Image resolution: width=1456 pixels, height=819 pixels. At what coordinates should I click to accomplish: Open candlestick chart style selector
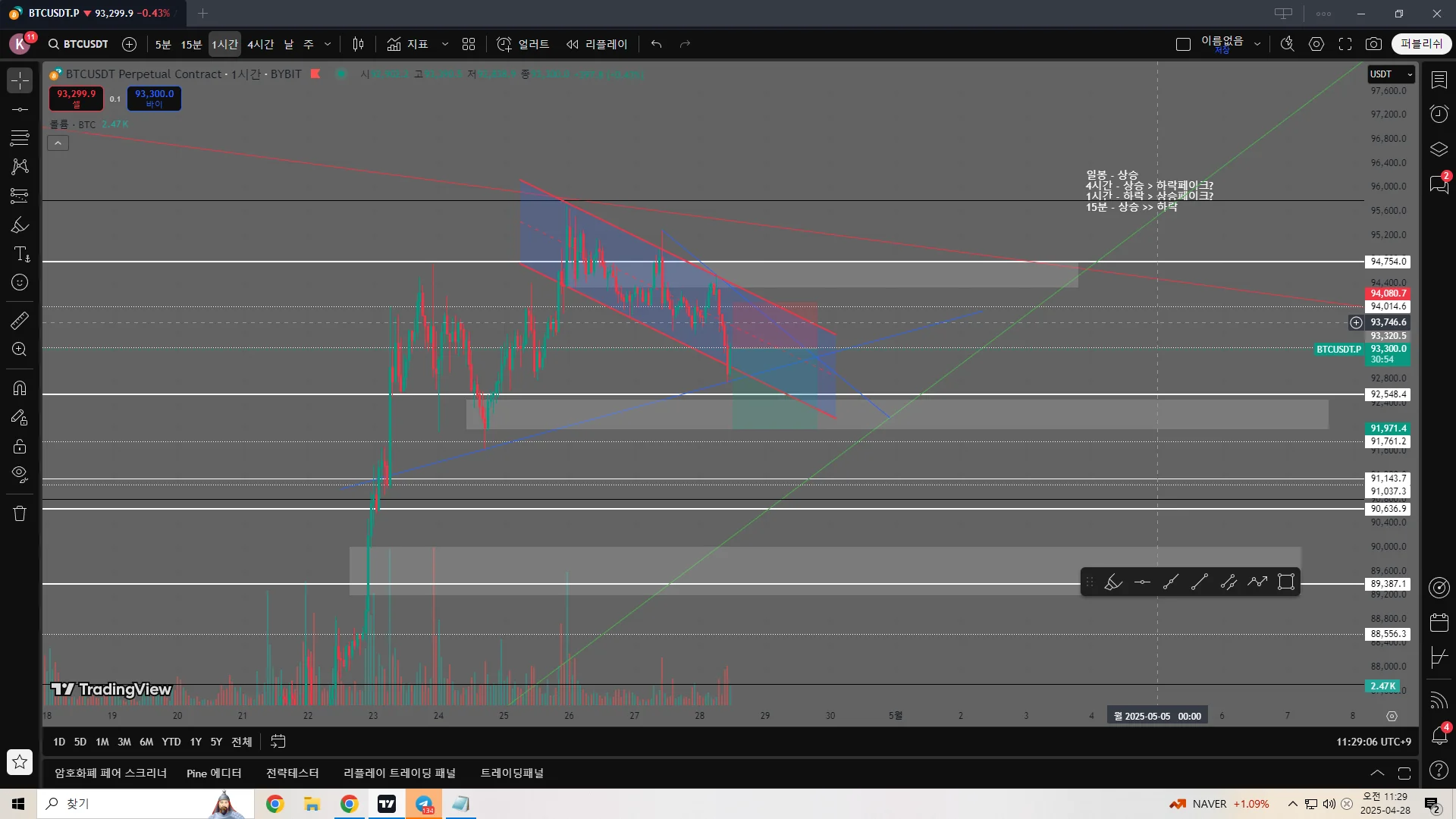pyautogui.click(x=358, y=44)
